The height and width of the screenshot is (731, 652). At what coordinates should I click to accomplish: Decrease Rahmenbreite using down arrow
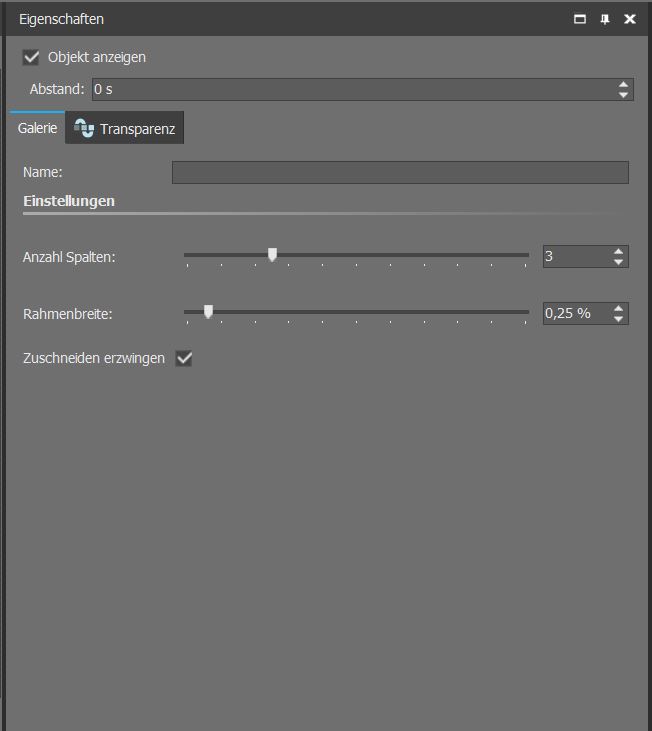pyautogui.click(x=619, y=319)
